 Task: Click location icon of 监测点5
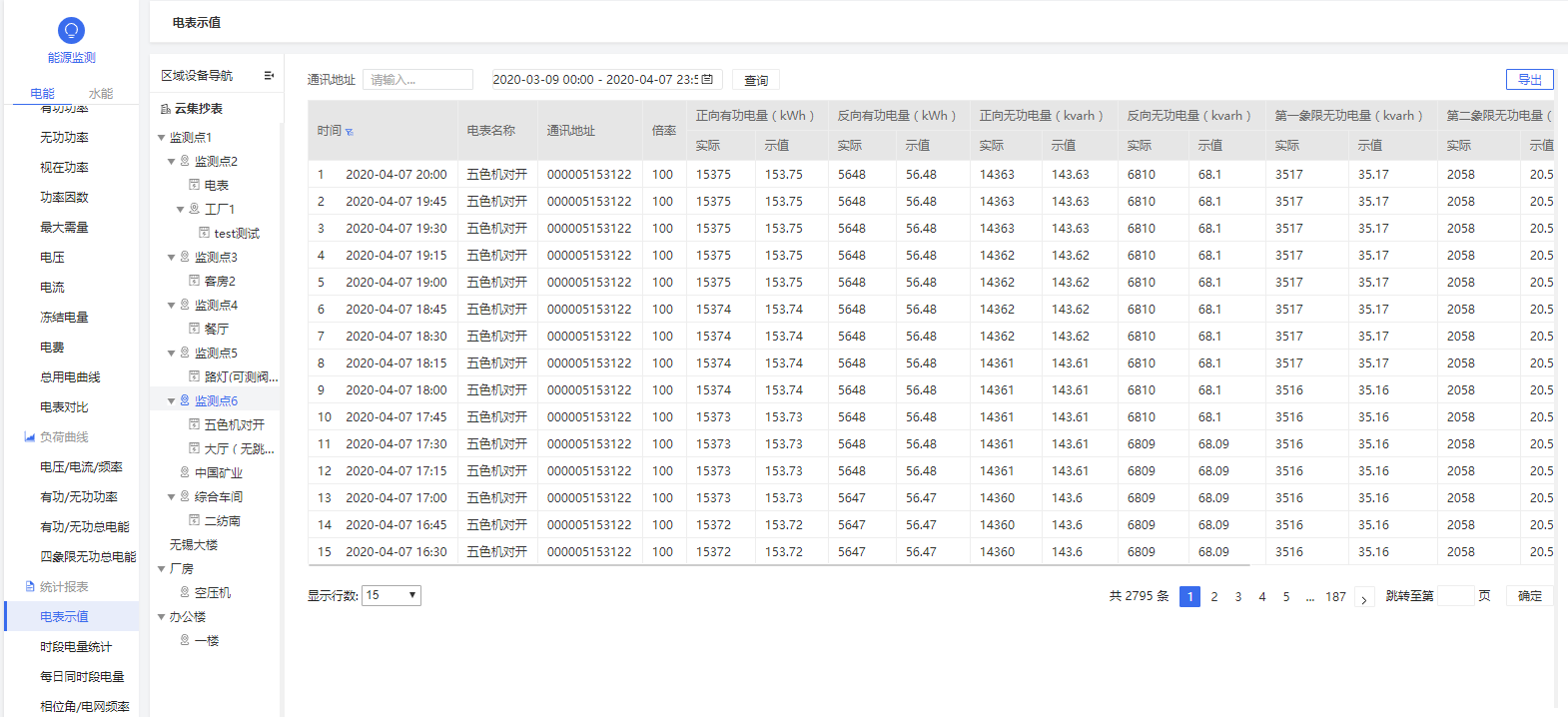tap(185, 353)
